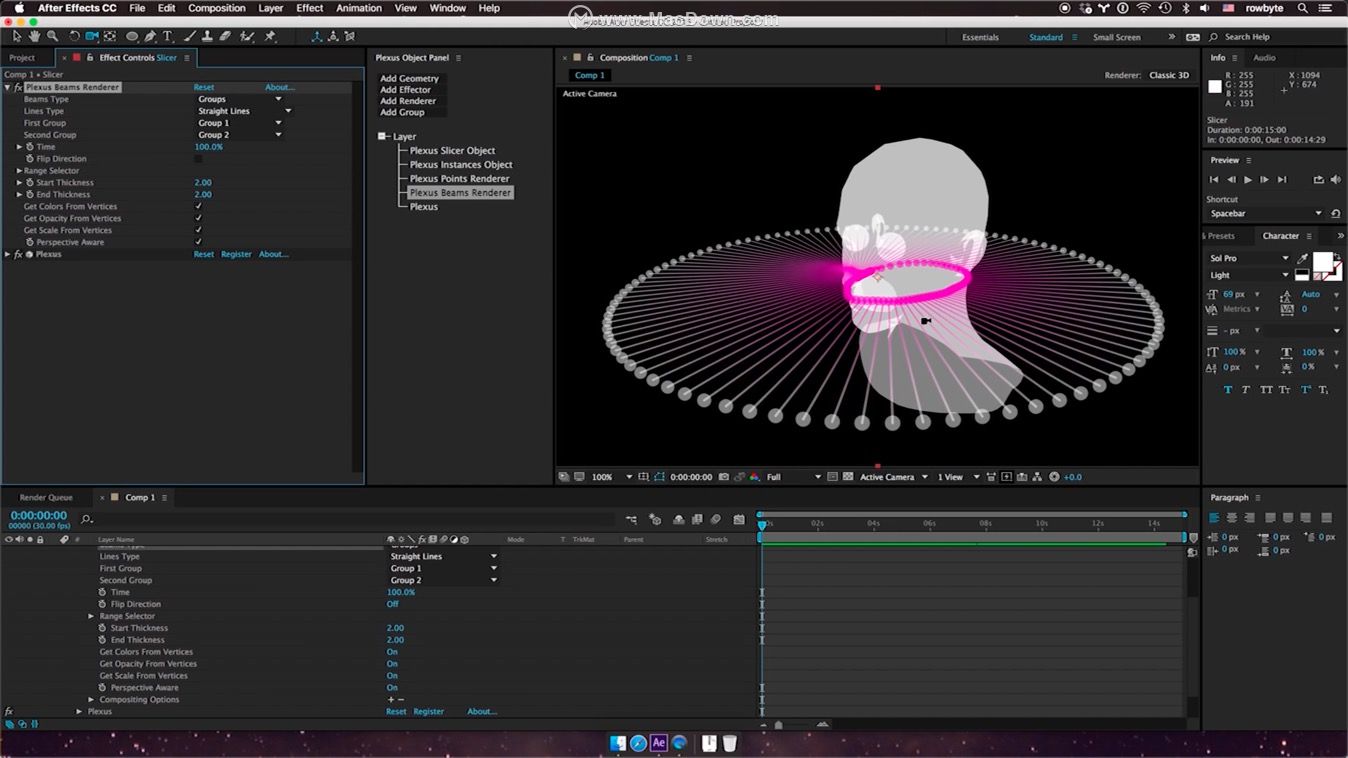Select the Puppet Pin tool

pyautogui.click(x=271, y=36)
